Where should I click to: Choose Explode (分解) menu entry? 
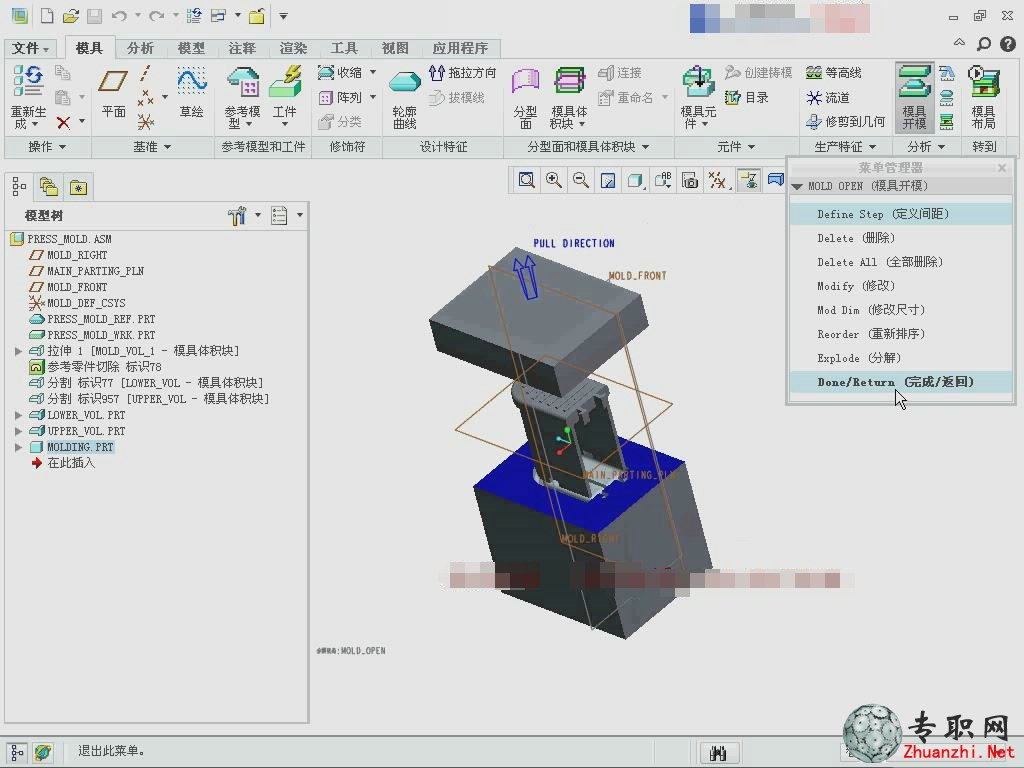point(901,358)
